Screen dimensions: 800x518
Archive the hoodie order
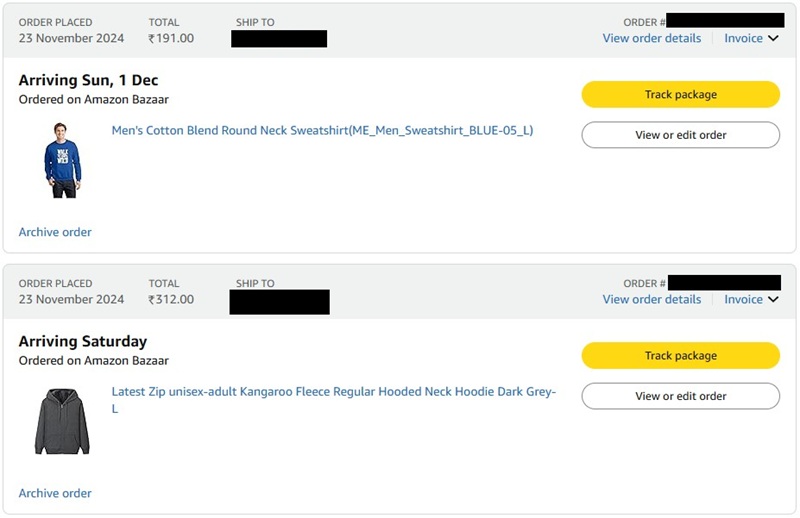tap(55, 493)
